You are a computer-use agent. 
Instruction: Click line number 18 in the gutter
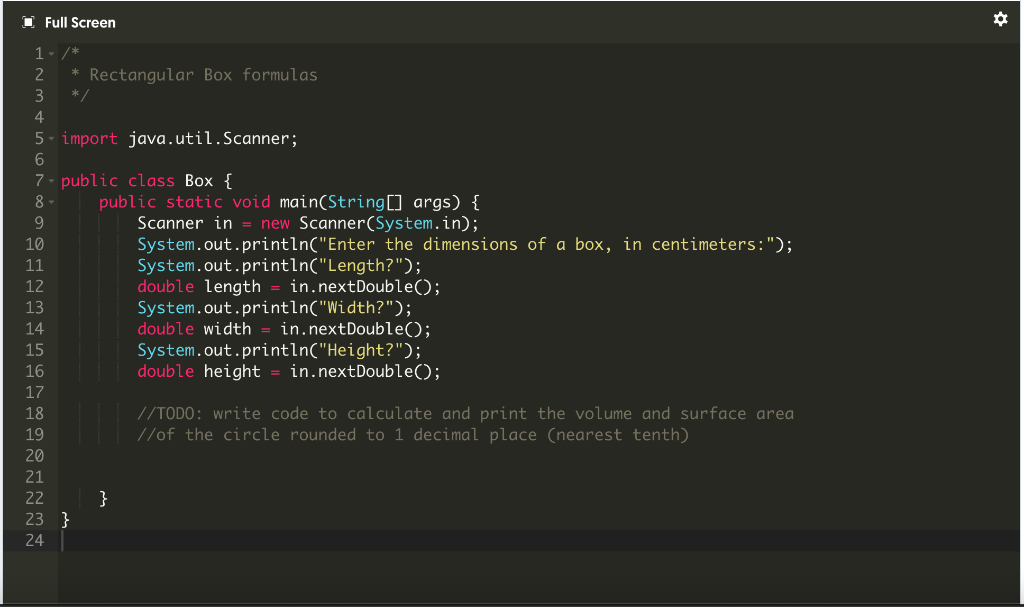coord(34,413)
